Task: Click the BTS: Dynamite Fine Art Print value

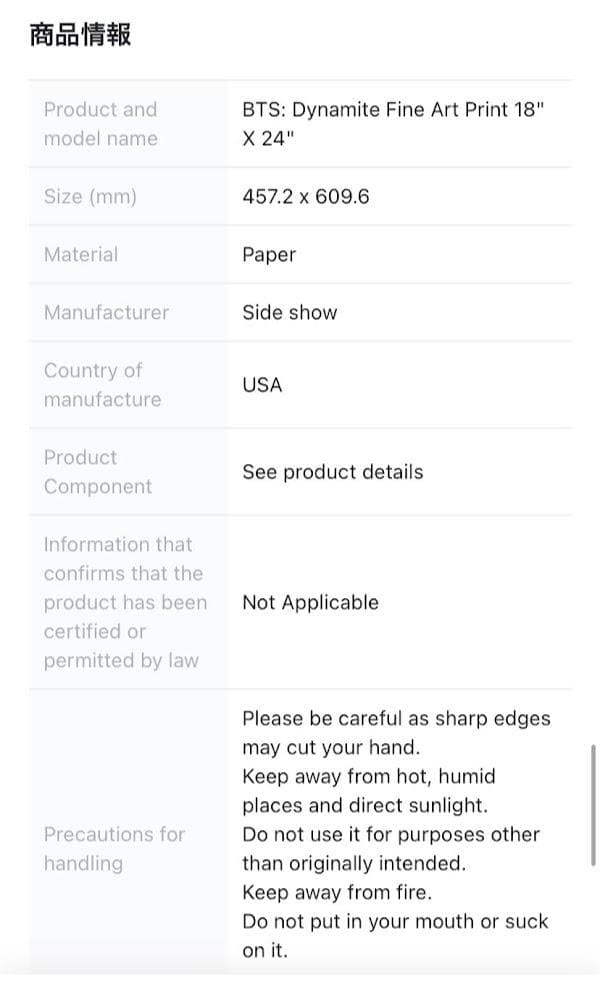Action: [392, 124]
